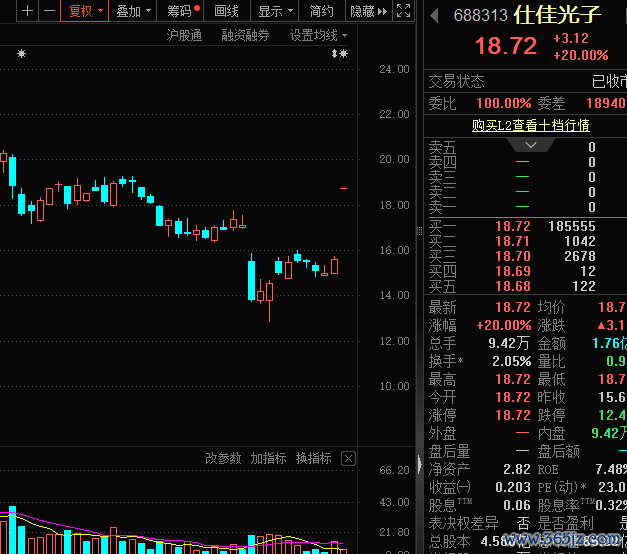627x554 pixels.
Task: Click the last red candlestick on chart
Action: coord(334,265)
